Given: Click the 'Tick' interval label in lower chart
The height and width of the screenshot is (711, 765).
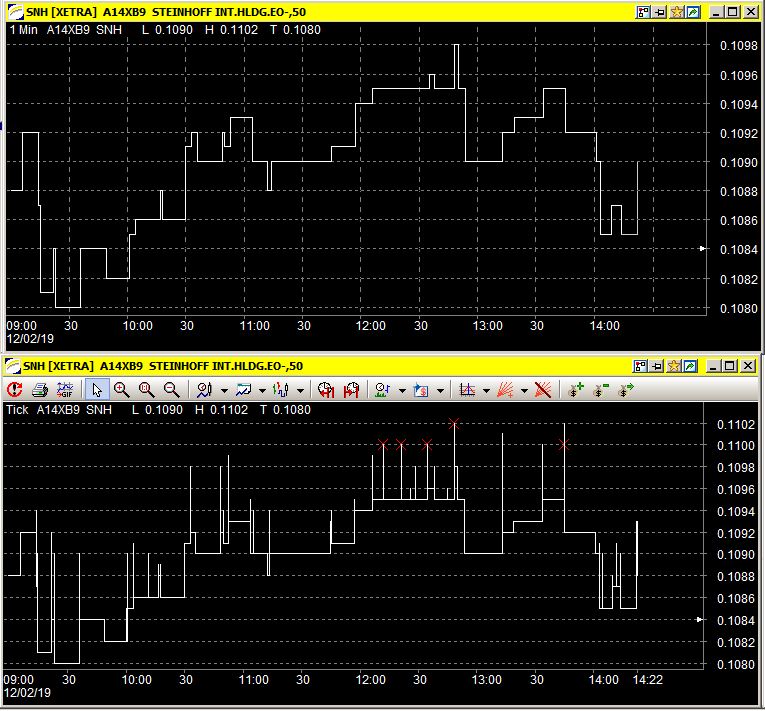Looking at the screenshot, I should tap(17, 410).
